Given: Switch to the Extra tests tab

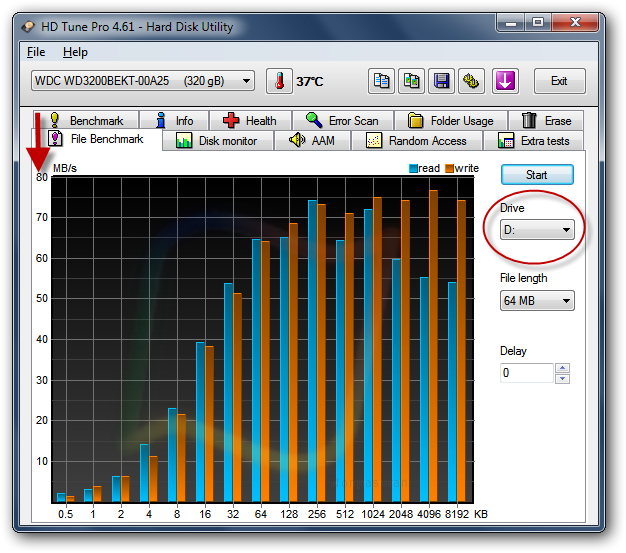Looking at the screenshot, I should (x=534, y=141).
